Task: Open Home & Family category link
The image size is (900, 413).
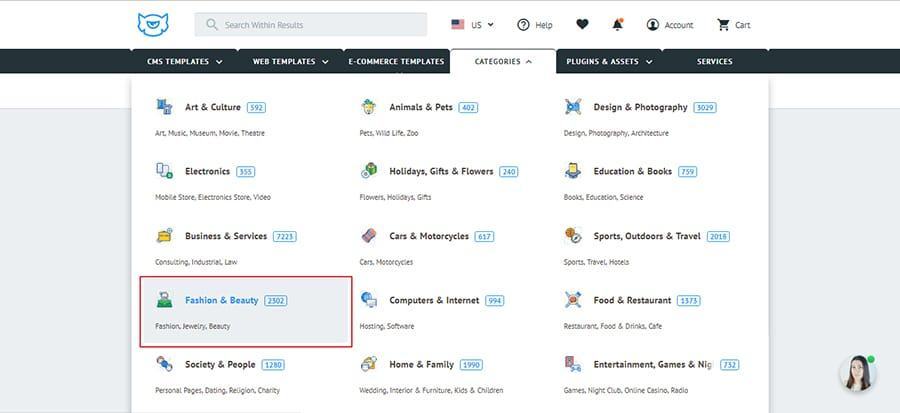Action: [x=421, y=365]
